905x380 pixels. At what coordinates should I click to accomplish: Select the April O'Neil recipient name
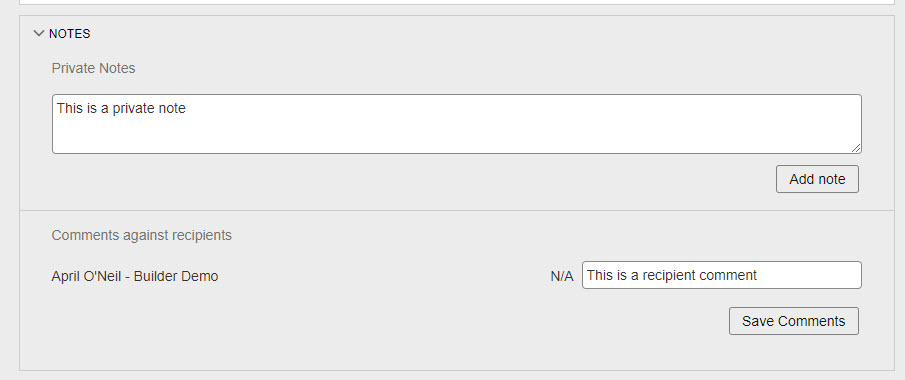[87, 277]
